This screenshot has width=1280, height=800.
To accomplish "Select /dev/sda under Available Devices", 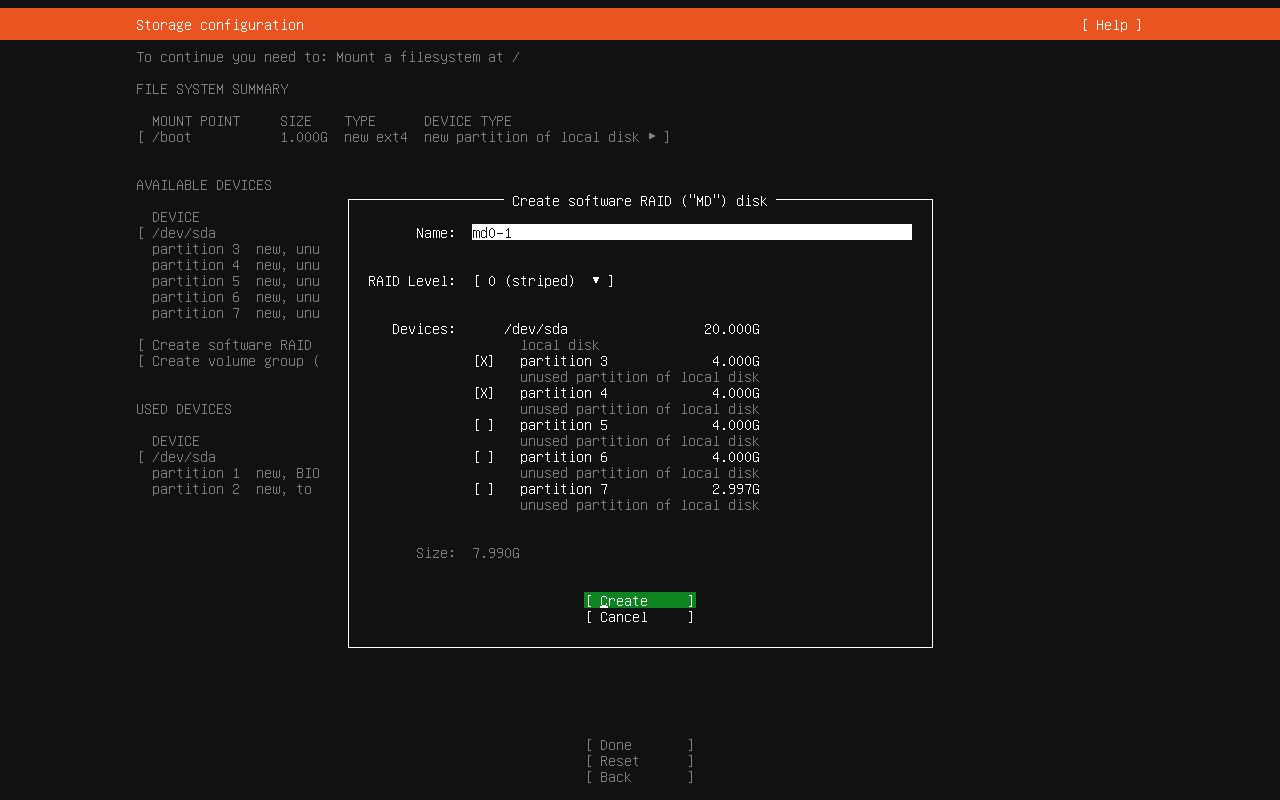I will coord(184,233).
